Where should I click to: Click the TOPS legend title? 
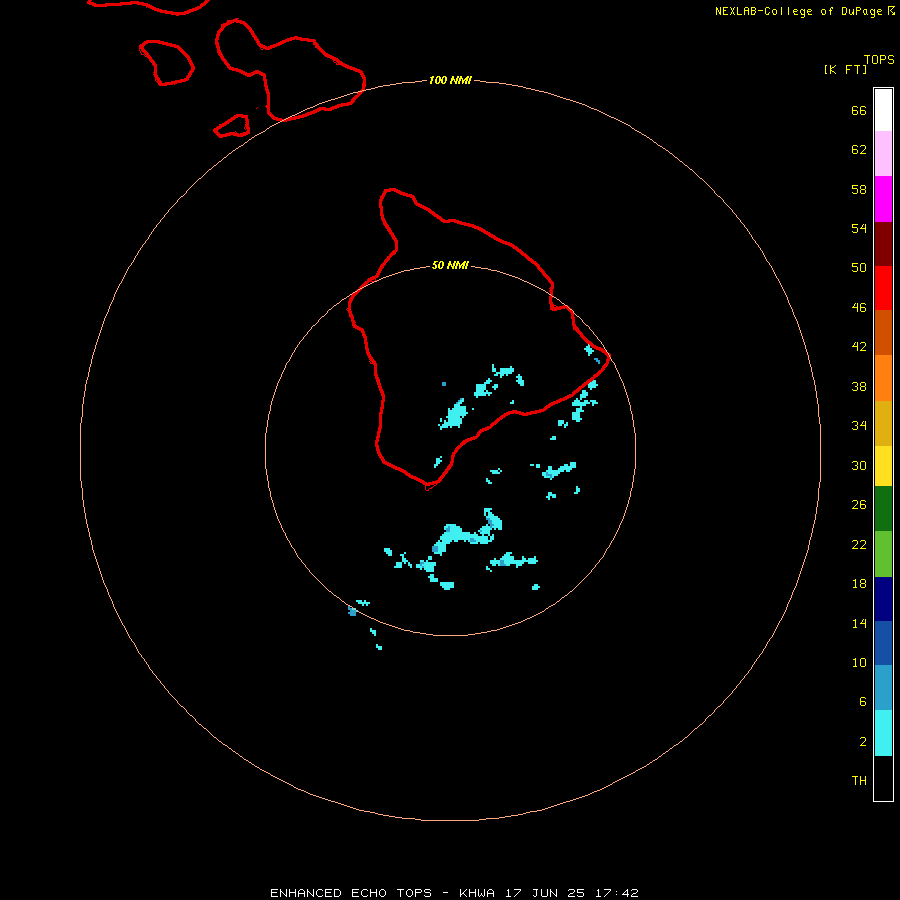(879, 59)
